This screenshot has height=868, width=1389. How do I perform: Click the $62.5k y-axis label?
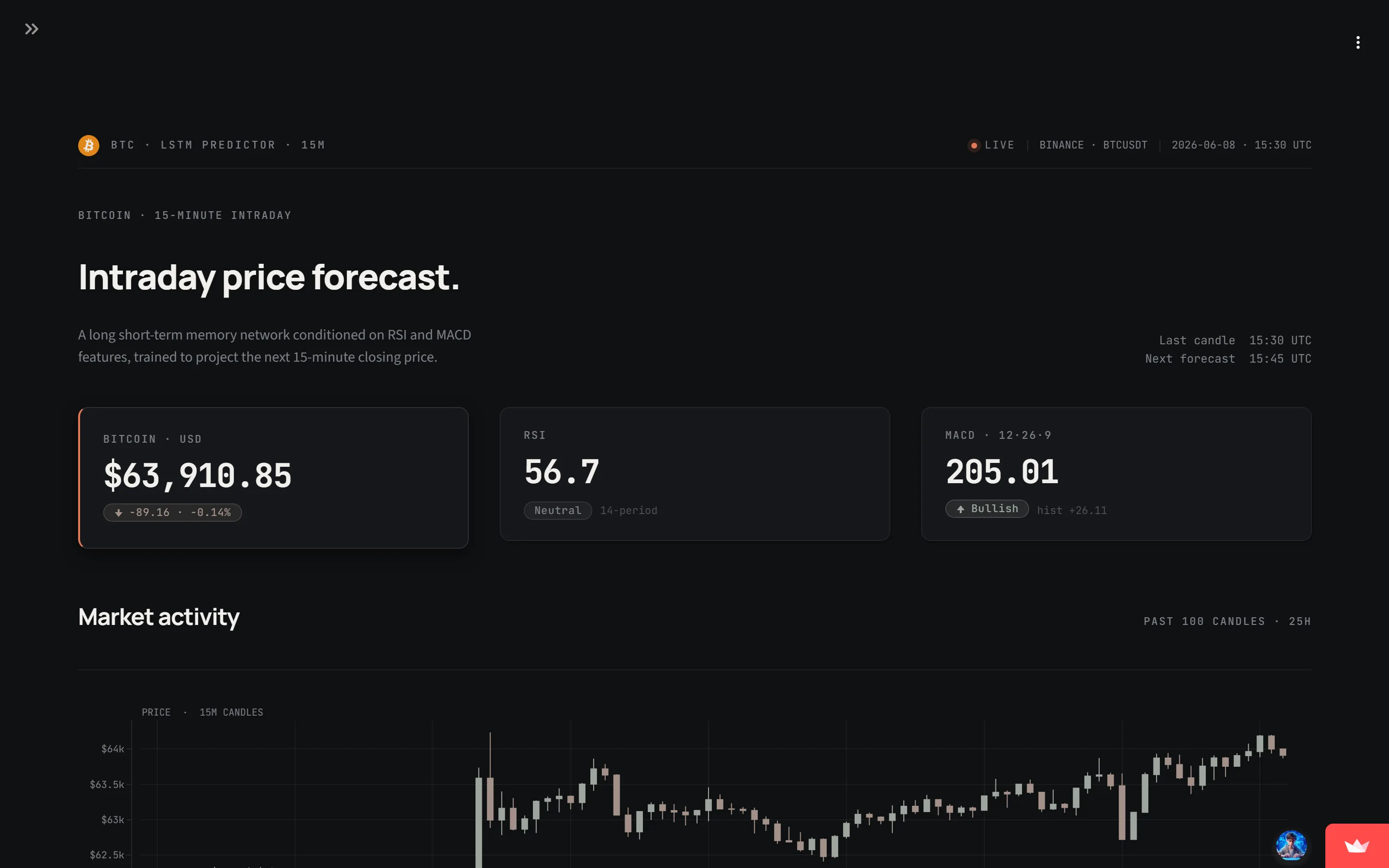click(107, 855)
